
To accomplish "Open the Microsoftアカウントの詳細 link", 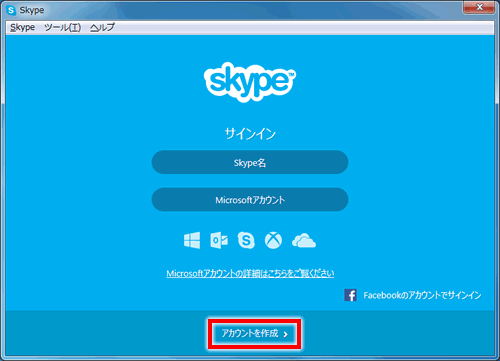I will pyautogui.click(x=250, y=273).
